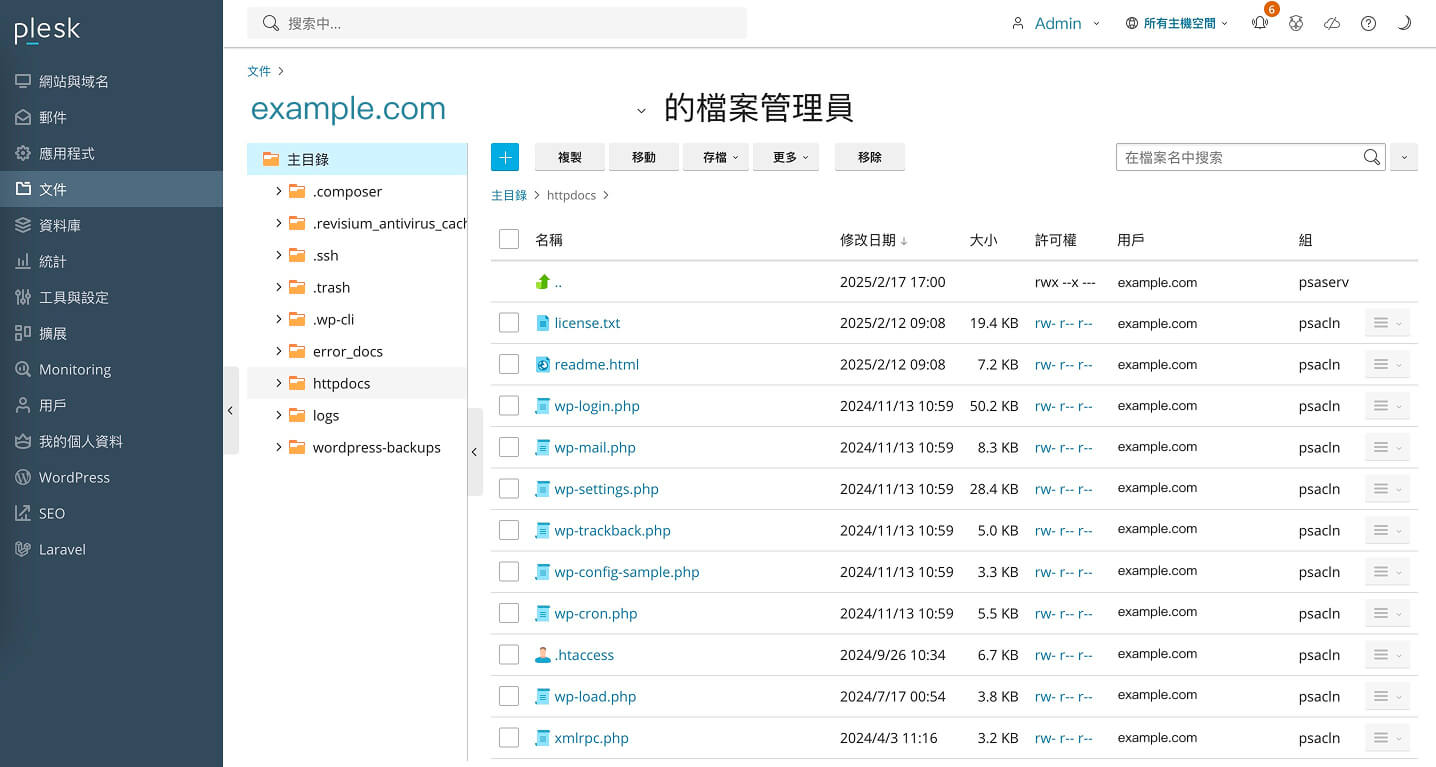Tick the checkbox next to .htaccess
The image size is (1436, 767).
coord(509,655)
